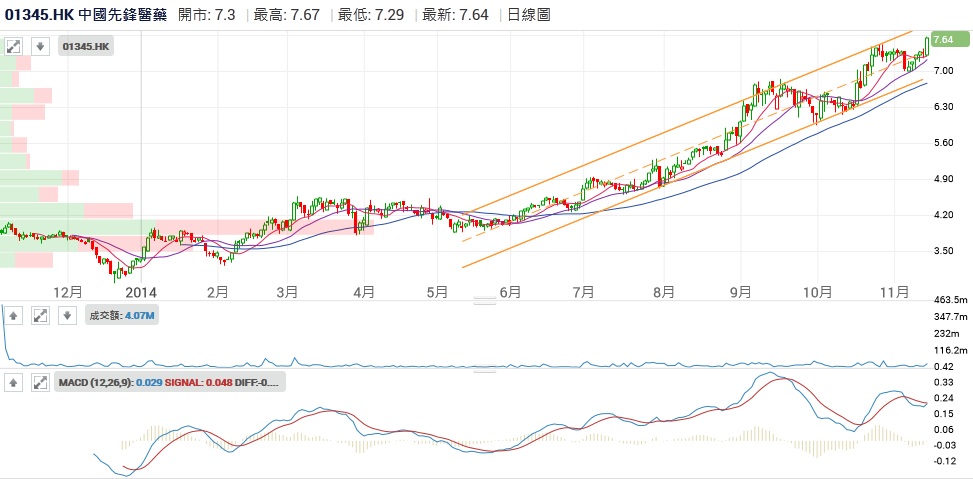The height and width of the screenshot is (479, 973).
Task: Maximize the MACD indicator panel
Action: [41, 382]
